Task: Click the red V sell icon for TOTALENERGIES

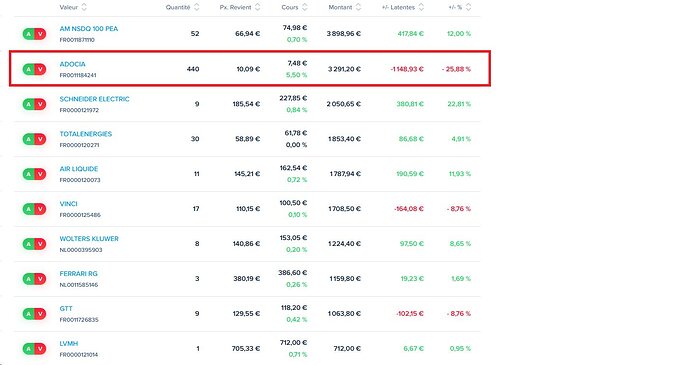Action: pos(40,139)
